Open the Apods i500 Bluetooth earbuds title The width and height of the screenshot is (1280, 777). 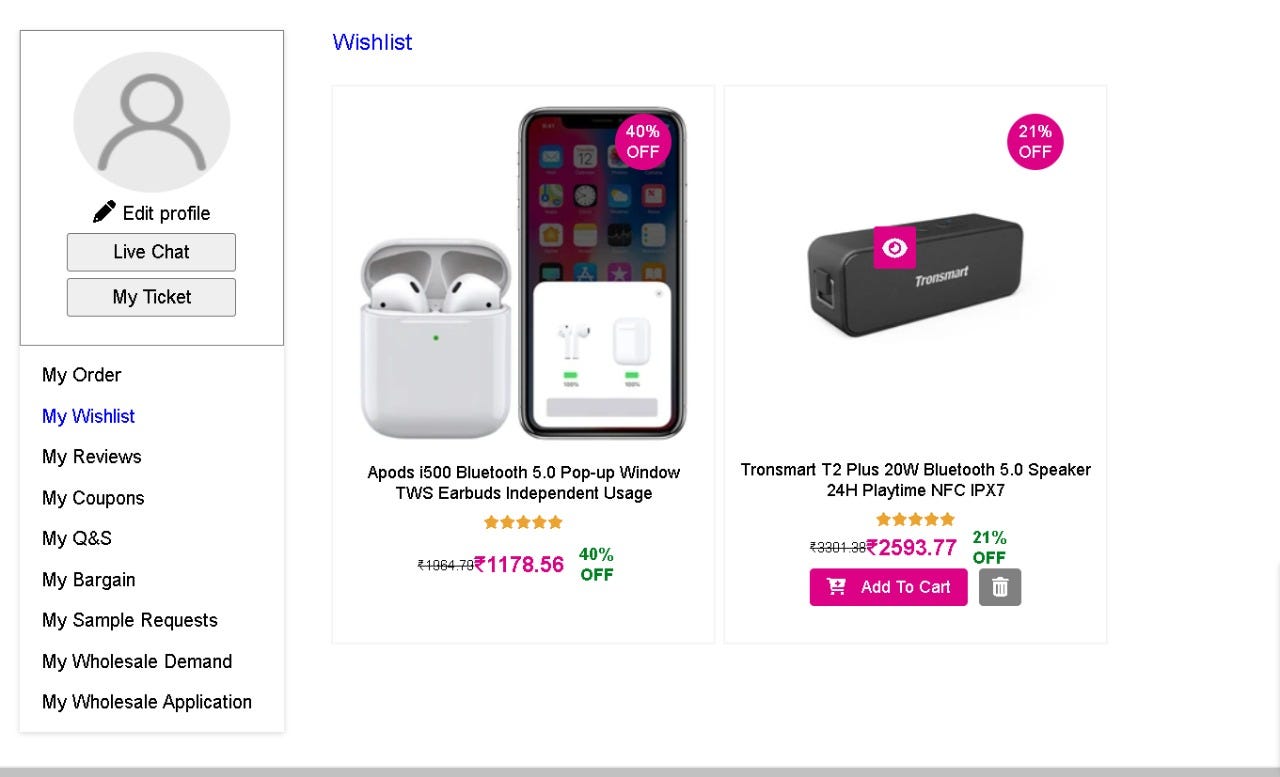click(x=523, y=483)
